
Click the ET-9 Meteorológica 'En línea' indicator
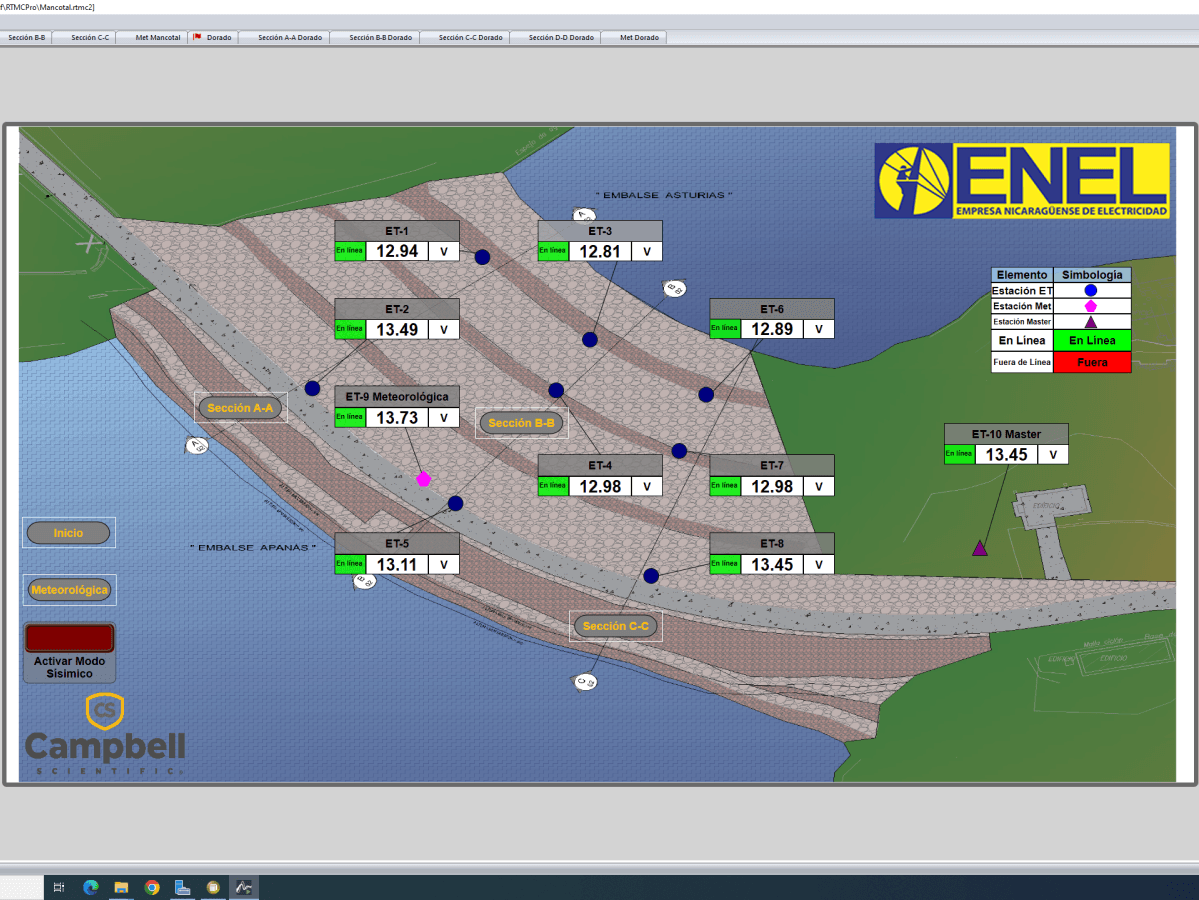coord(349,417)
